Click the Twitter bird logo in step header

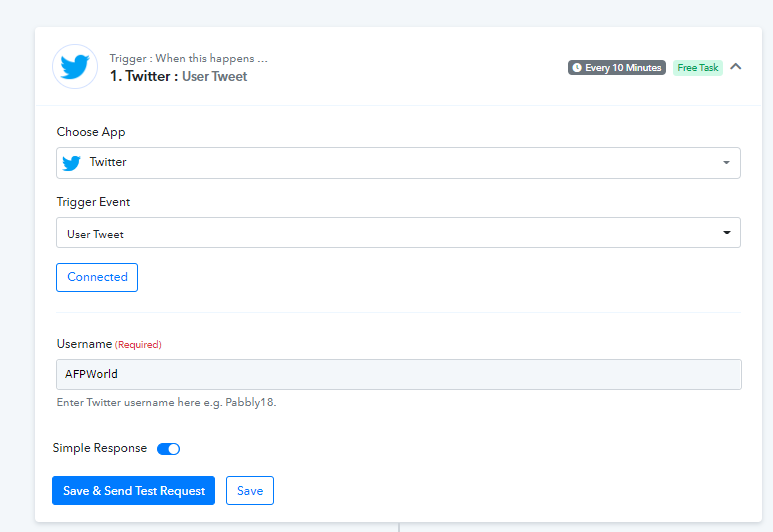tap(75, 67)
